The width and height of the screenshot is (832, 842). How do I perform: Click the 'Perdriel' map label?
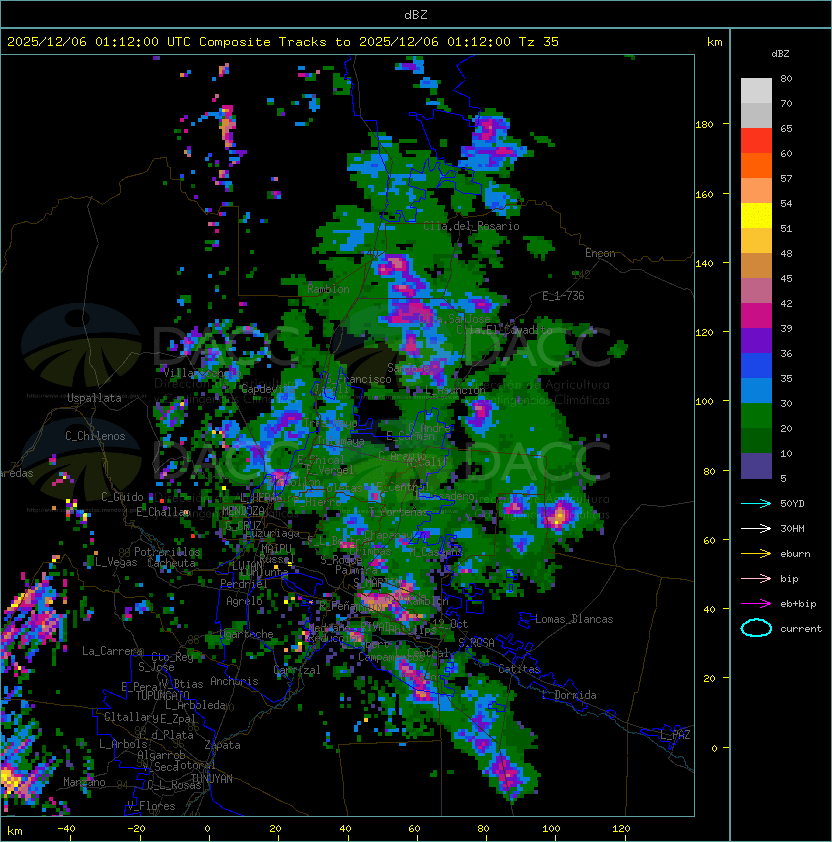tap(244, 583)
